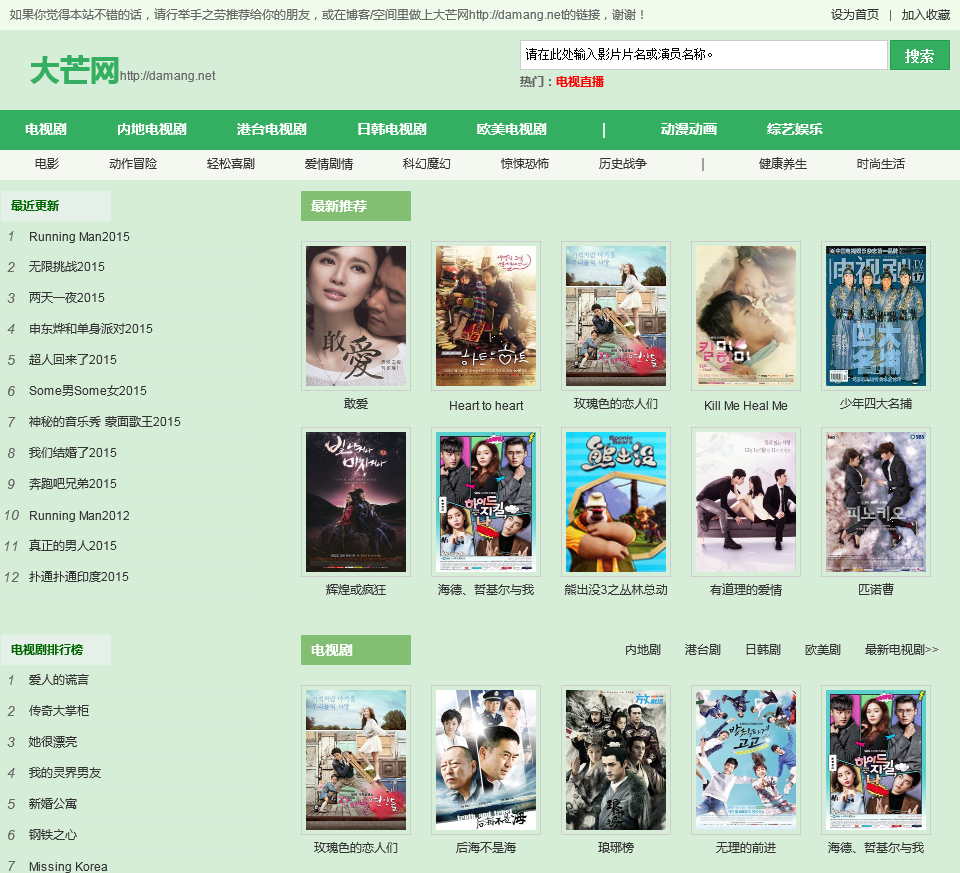Viewport: 960px width, 873px height.
Task: Click the 玫瑰色的恋人们 poster under 最新推荐
Action: (x=616, y=316)
